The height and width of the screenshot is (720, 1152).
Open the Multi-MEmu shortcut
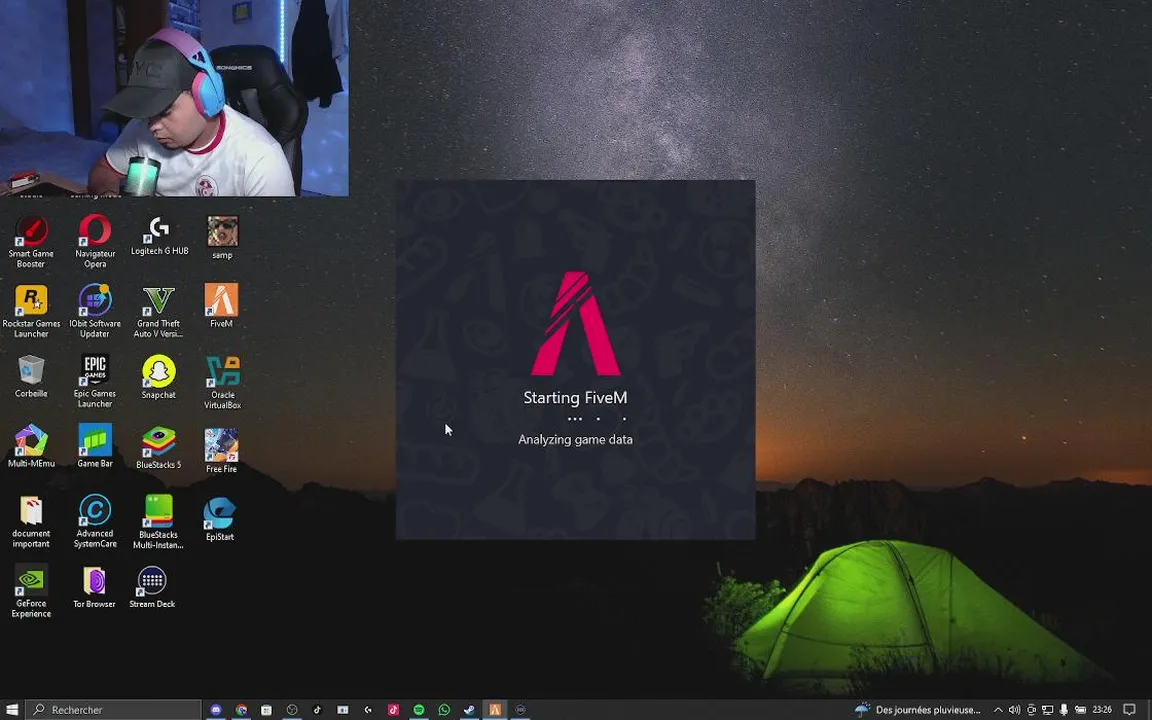pos(31,446)
